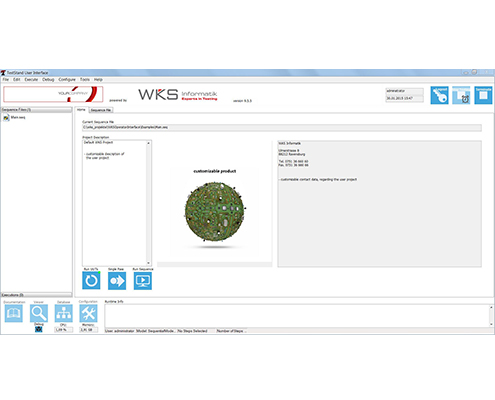Click the alarm clock icon button
The height and width of the screenshot is (400, 495).
coord(461,95)
